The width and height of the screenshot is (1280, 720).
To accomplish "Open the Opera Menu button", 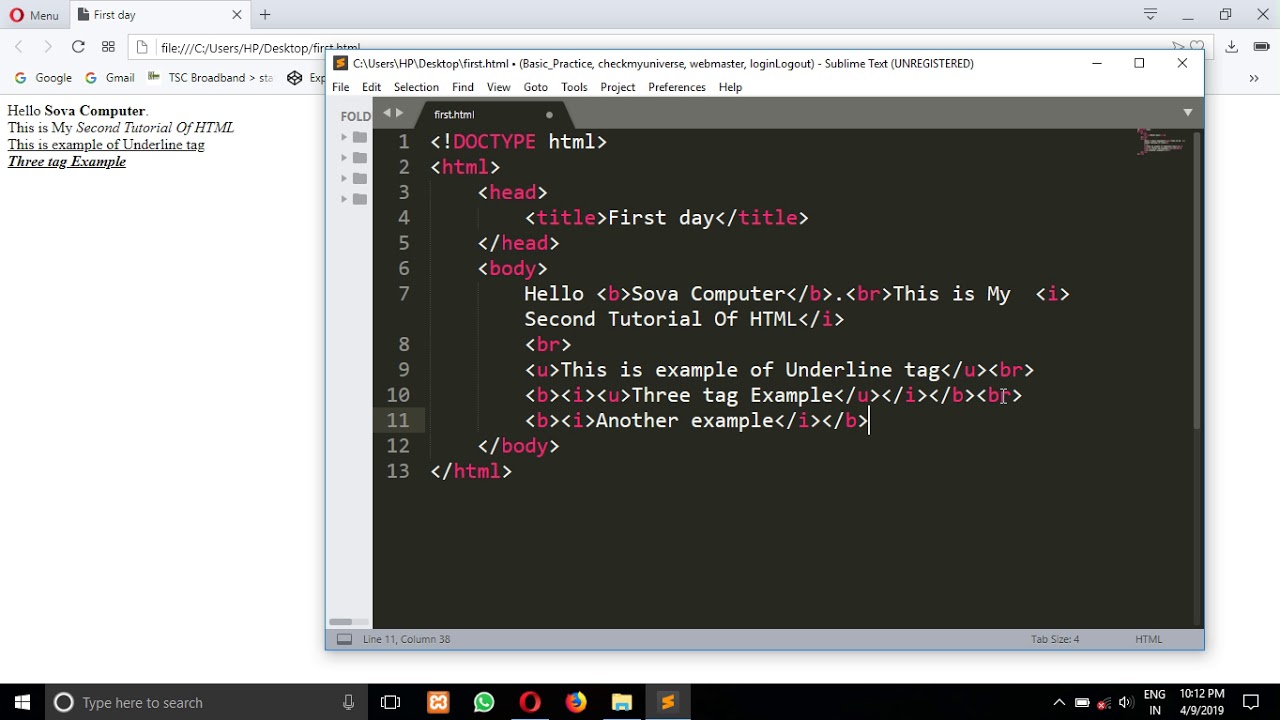I will (34, 15).
